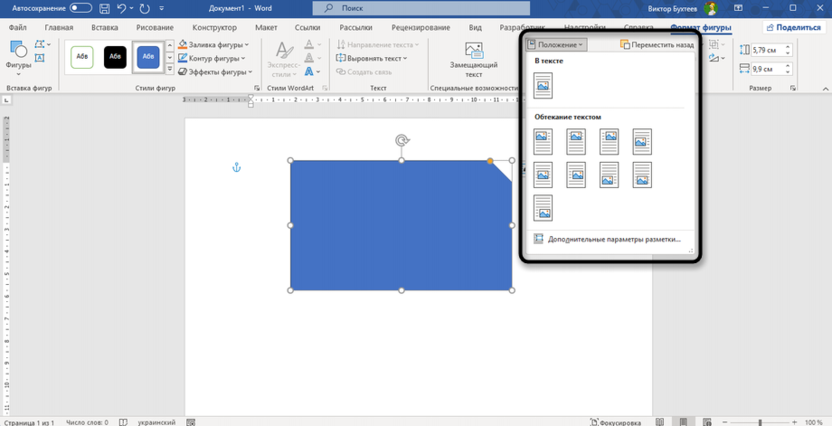Screen dimensions: 832x426
Task: Click the Поделиться share button
Action: [792, 28]
